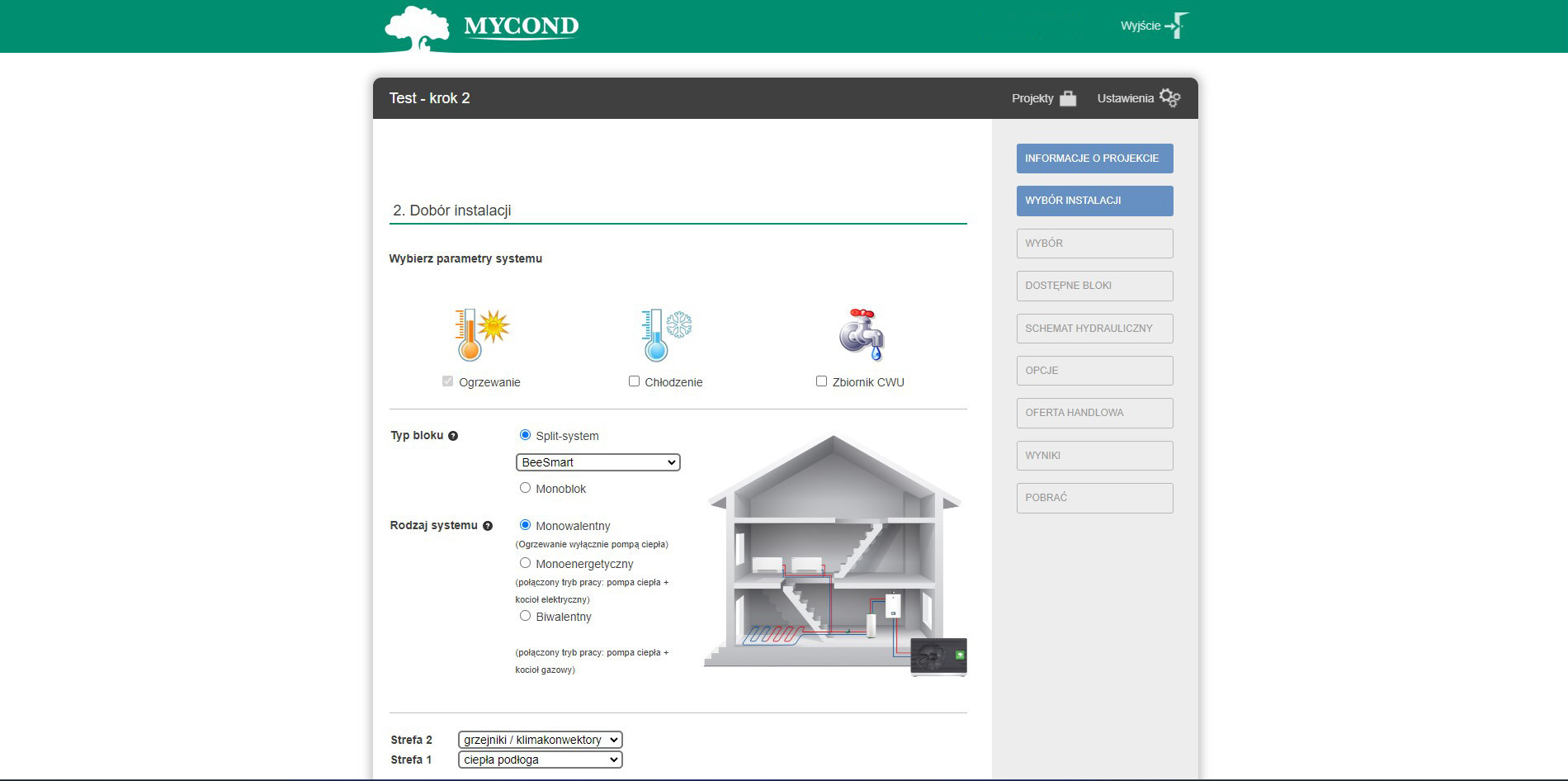Choose Monoenergetyczny system type

[525, 563]
